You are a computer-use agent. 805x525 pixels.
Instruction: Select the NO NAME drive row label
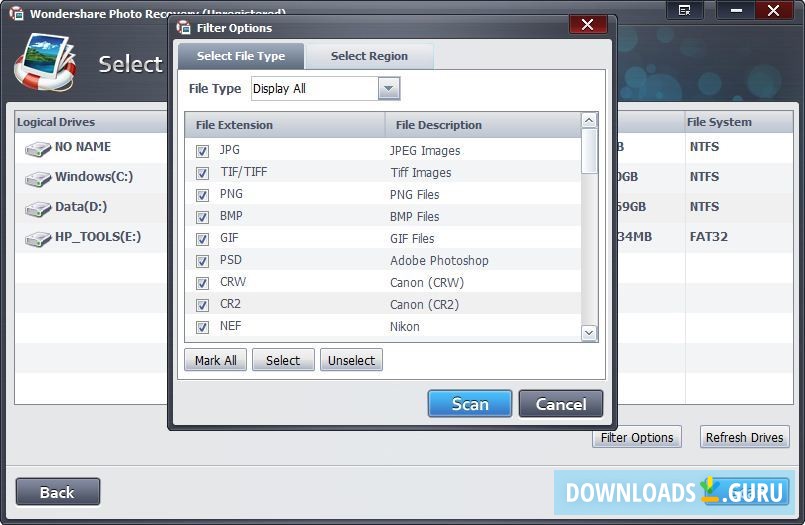[x=83, y=147]
